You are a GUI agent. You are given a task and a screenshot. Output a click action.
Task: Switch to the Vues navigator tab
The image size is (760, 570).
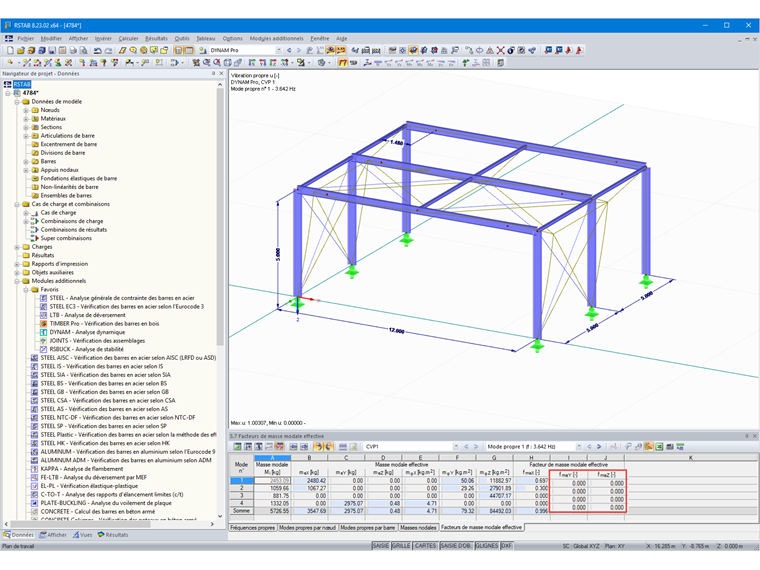83,535
